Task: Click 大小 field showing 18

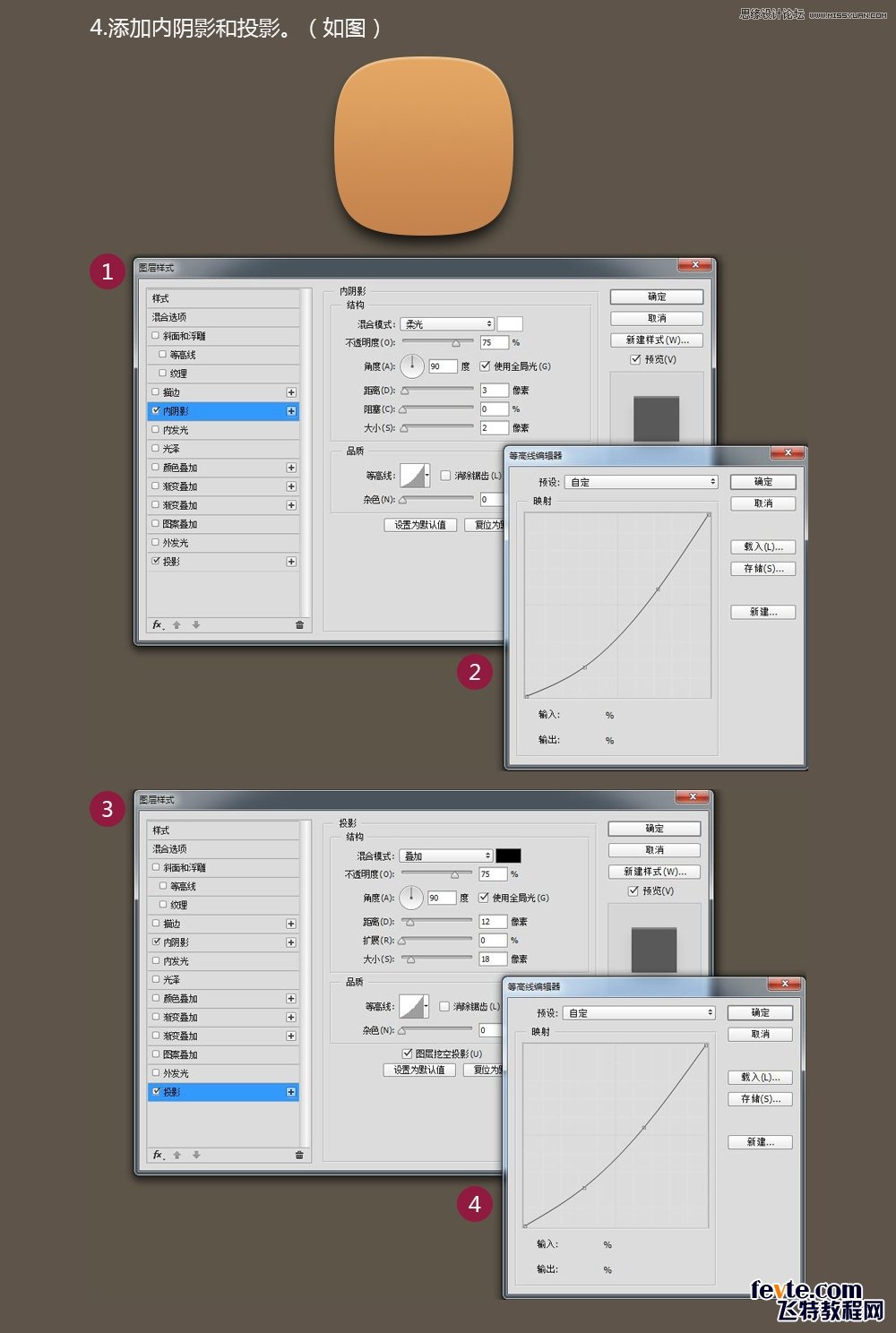Action: 493,959
